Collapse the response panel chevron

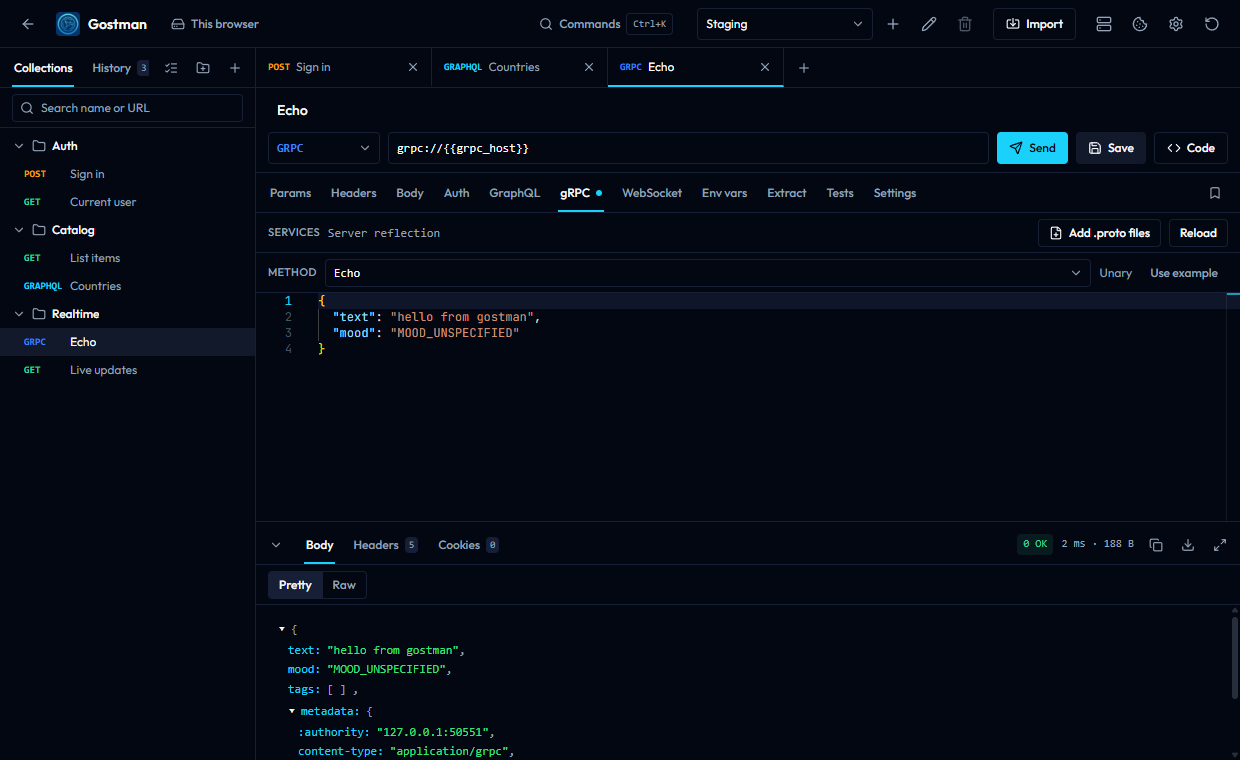pyautogui.click(x=276, y=545)
